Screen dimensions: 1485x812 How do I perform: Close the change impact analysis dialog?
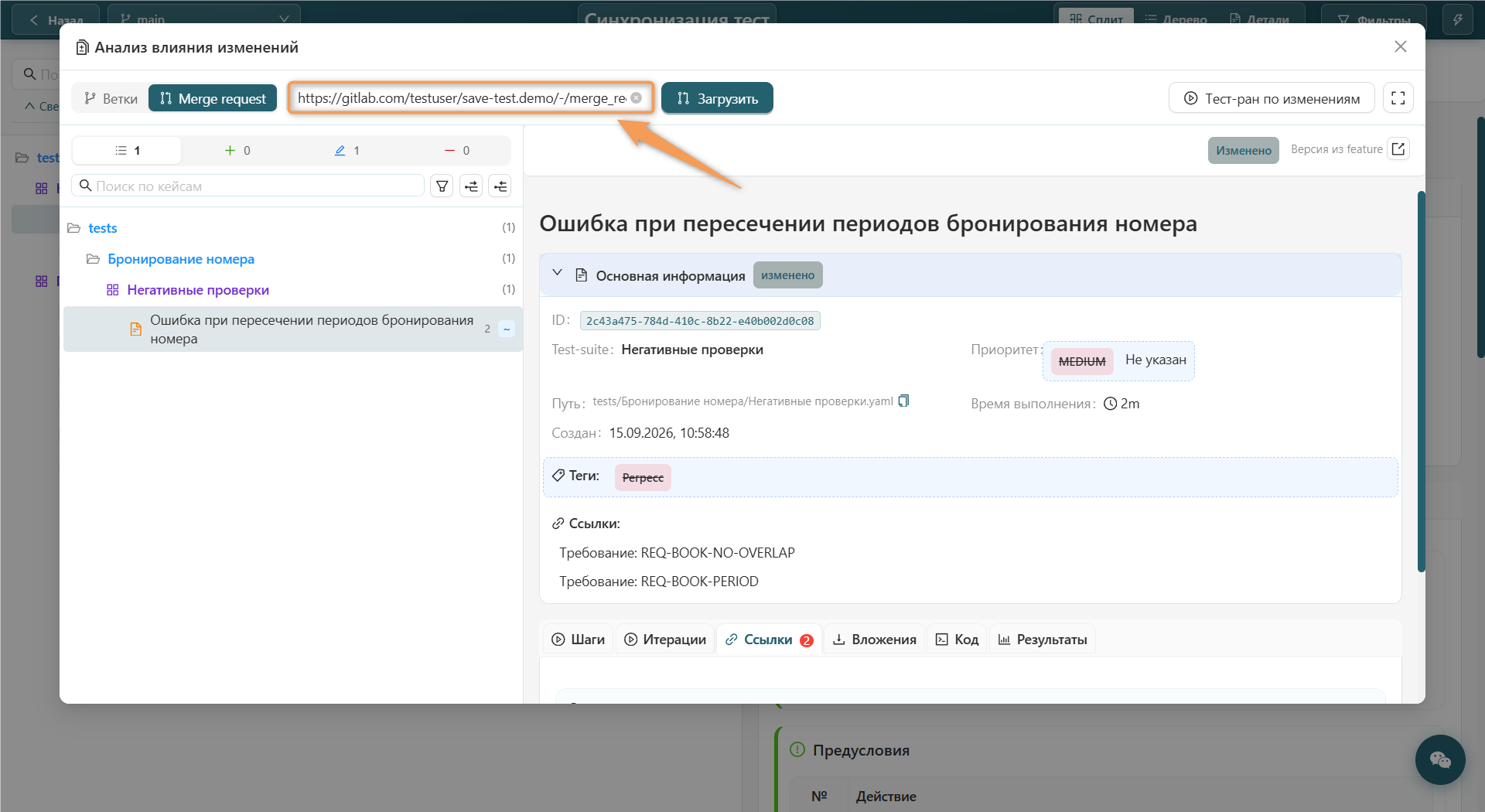click(1400, 46)
